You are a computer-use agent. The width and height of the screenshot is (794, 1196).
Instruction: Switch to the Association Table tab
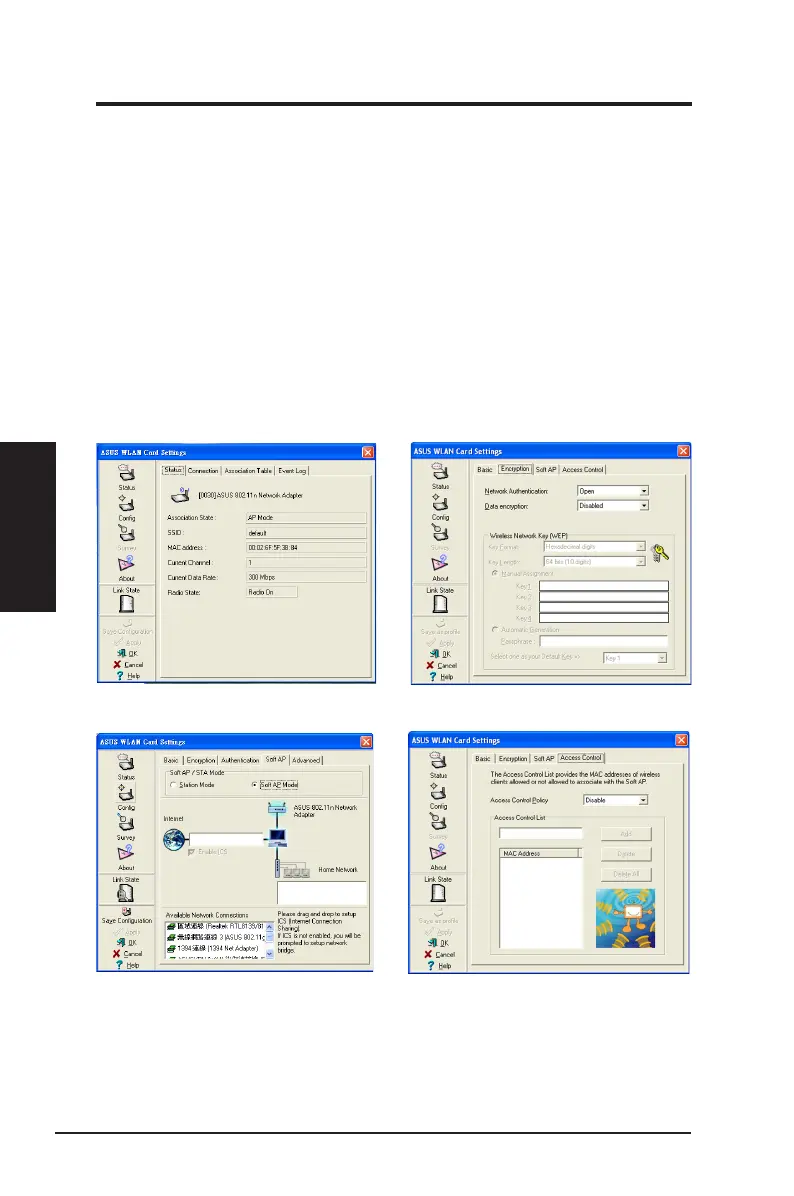click(x=248, y=471)
